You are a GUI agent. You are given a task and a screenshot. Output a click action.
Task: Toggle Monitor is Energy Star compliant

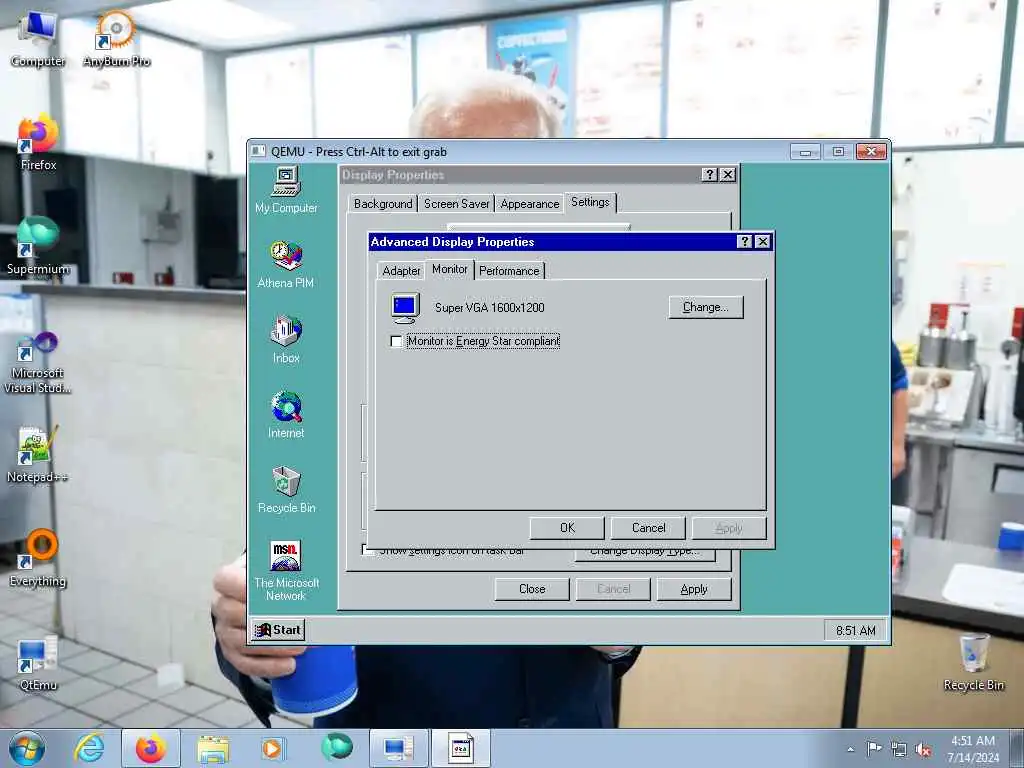coord(475,341)
